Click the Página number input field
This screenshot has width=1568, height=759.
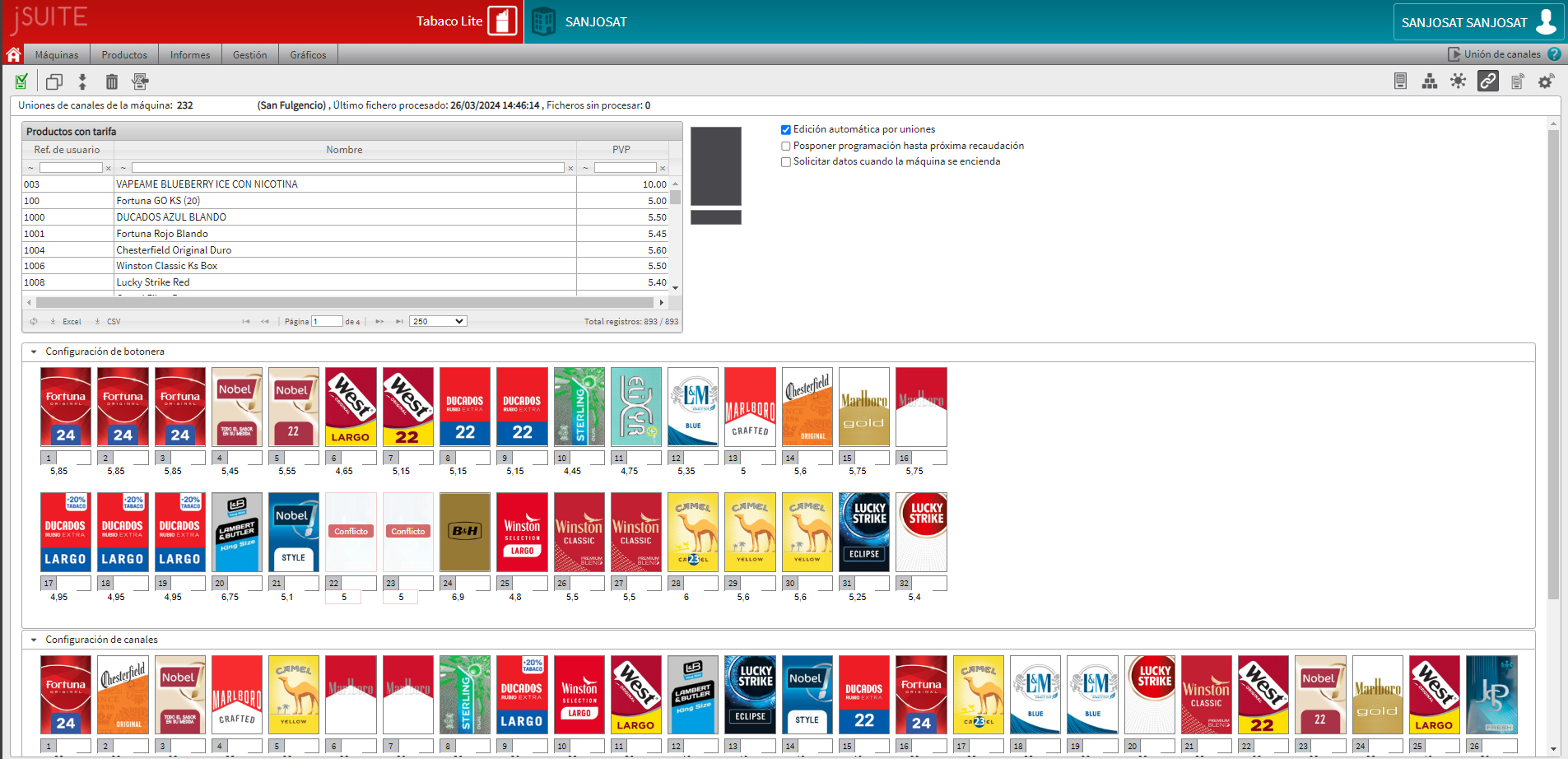pyautogui.click(x=327, y=321)
